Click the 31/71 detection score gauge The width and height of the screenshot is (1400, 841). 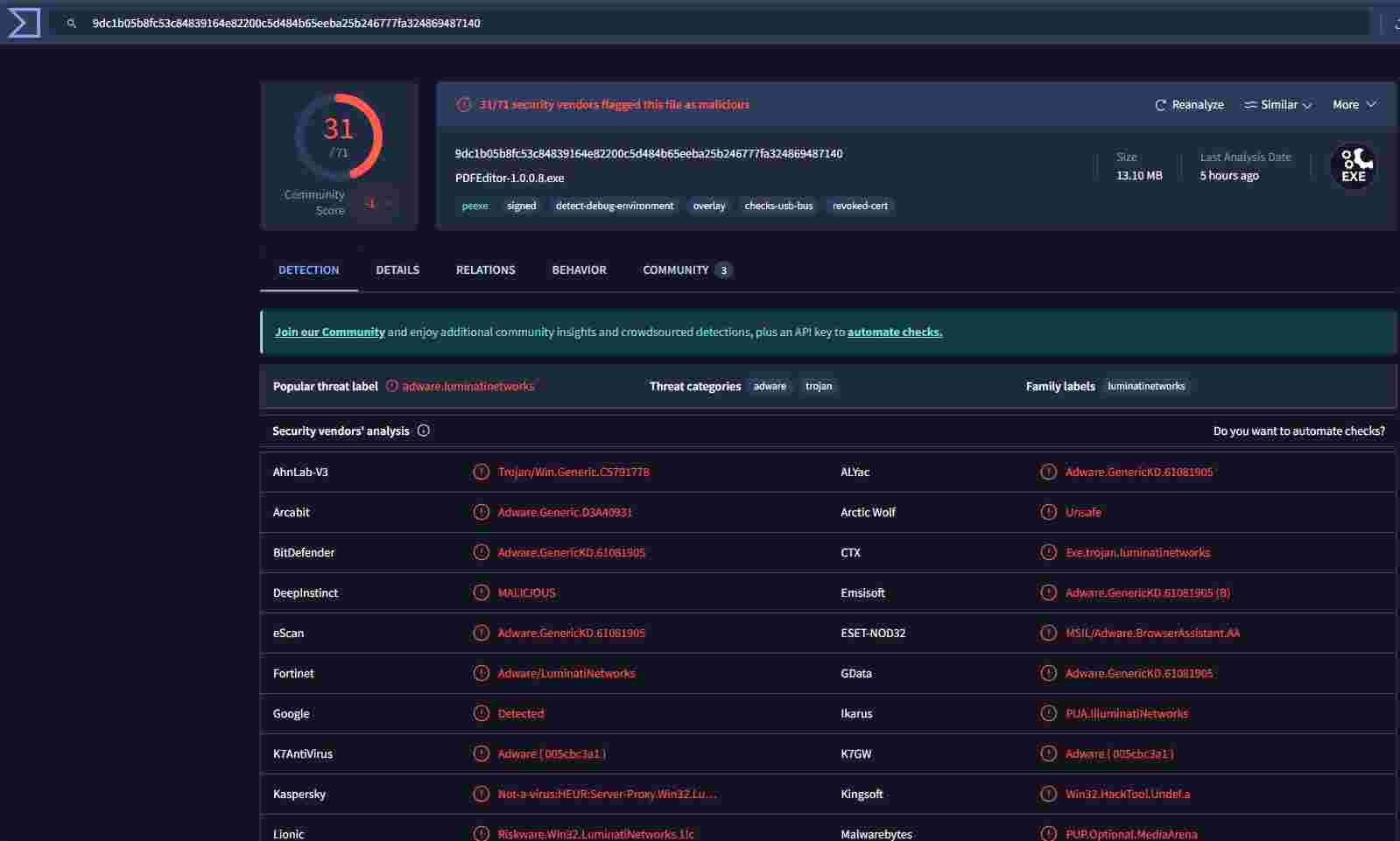(x=339, y=137)
